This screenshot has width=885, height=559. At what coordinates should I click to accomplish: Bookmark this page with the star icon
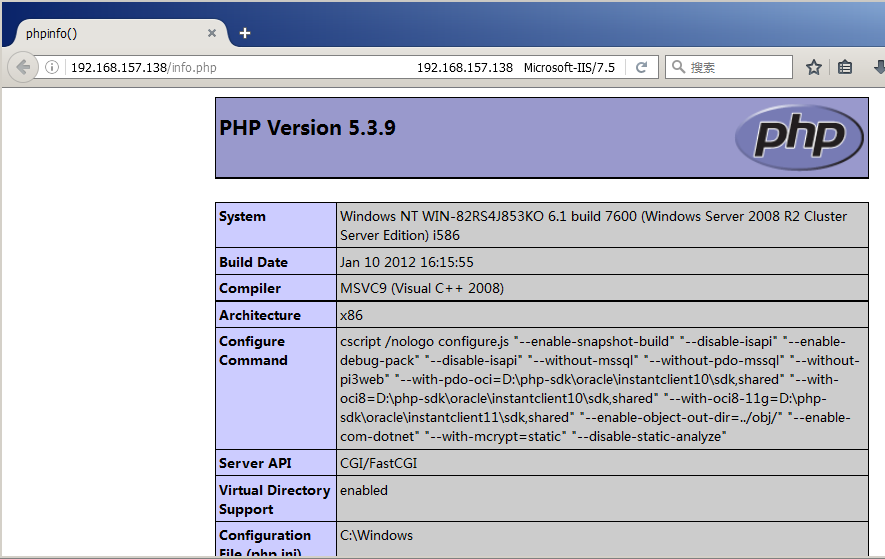coord(813,67)
